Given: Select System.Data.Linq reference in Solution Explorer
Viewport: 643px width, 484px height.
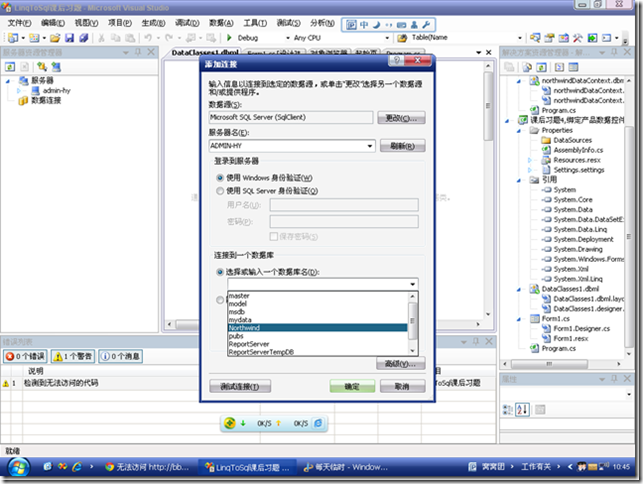Looking at the screenshot, I should pyautogui.click(x=580, y=229).
